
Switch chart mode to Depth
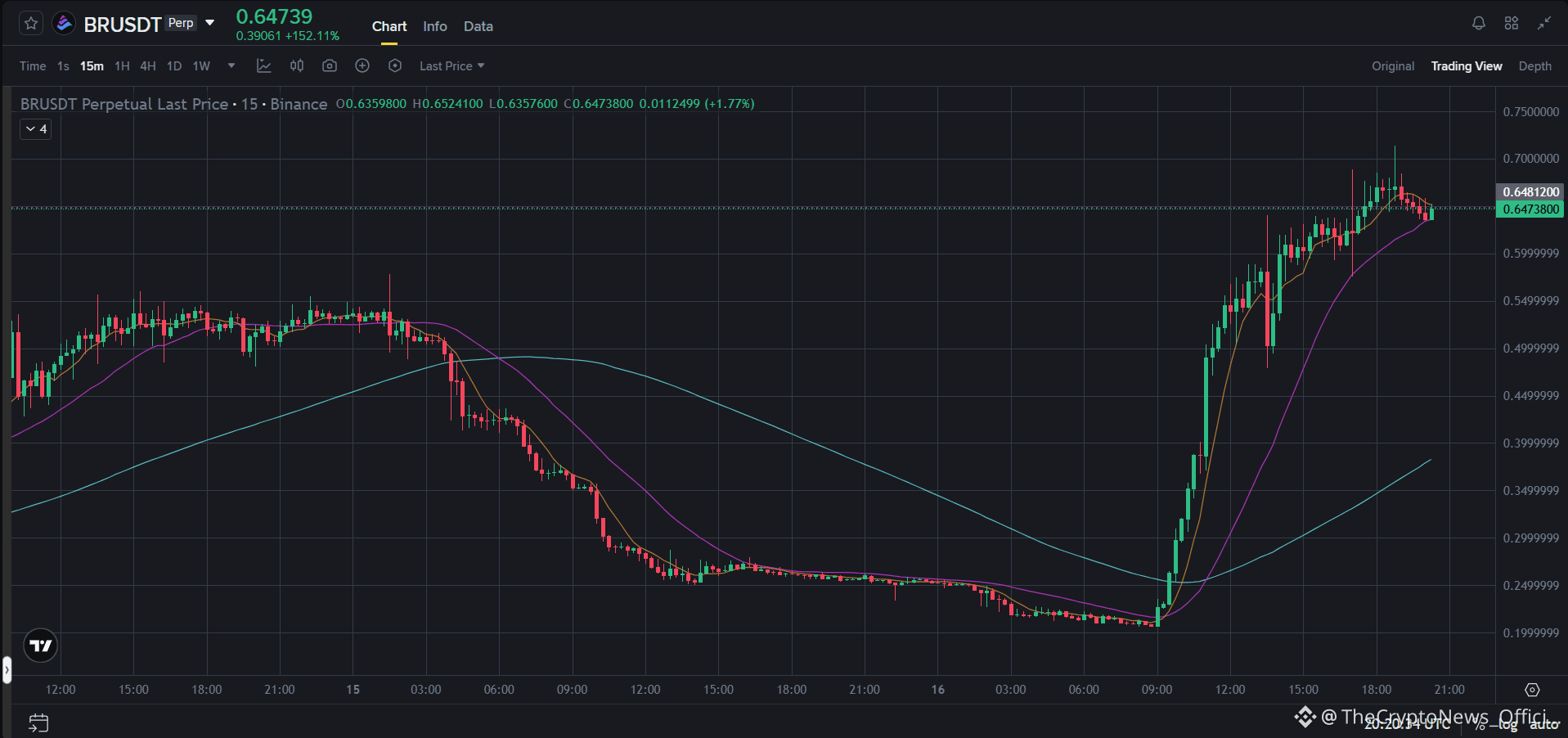pyautogui.click(x=1534, y=66)
